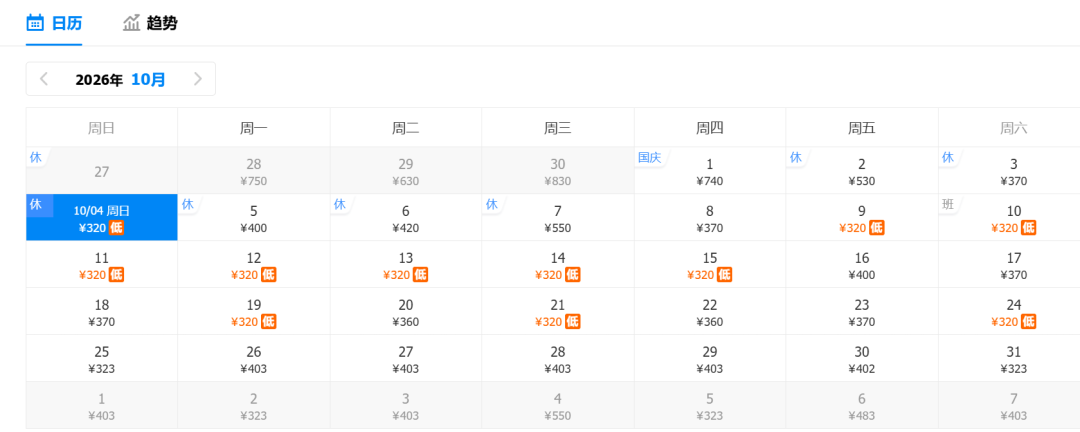Select November 6 priced ¥483
This screenshot has height=432, width=1080.
[x=862, y=405]
